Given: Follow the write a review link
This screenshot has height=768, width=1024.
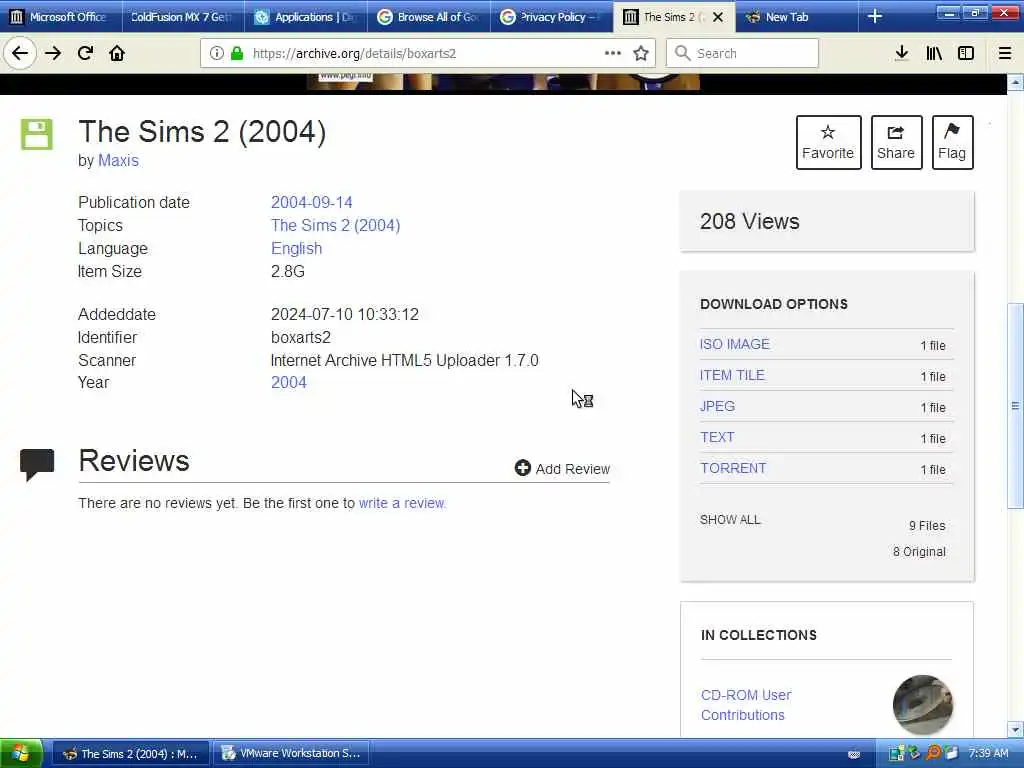Looking at the screenshot, I should [x=402, y=503].
